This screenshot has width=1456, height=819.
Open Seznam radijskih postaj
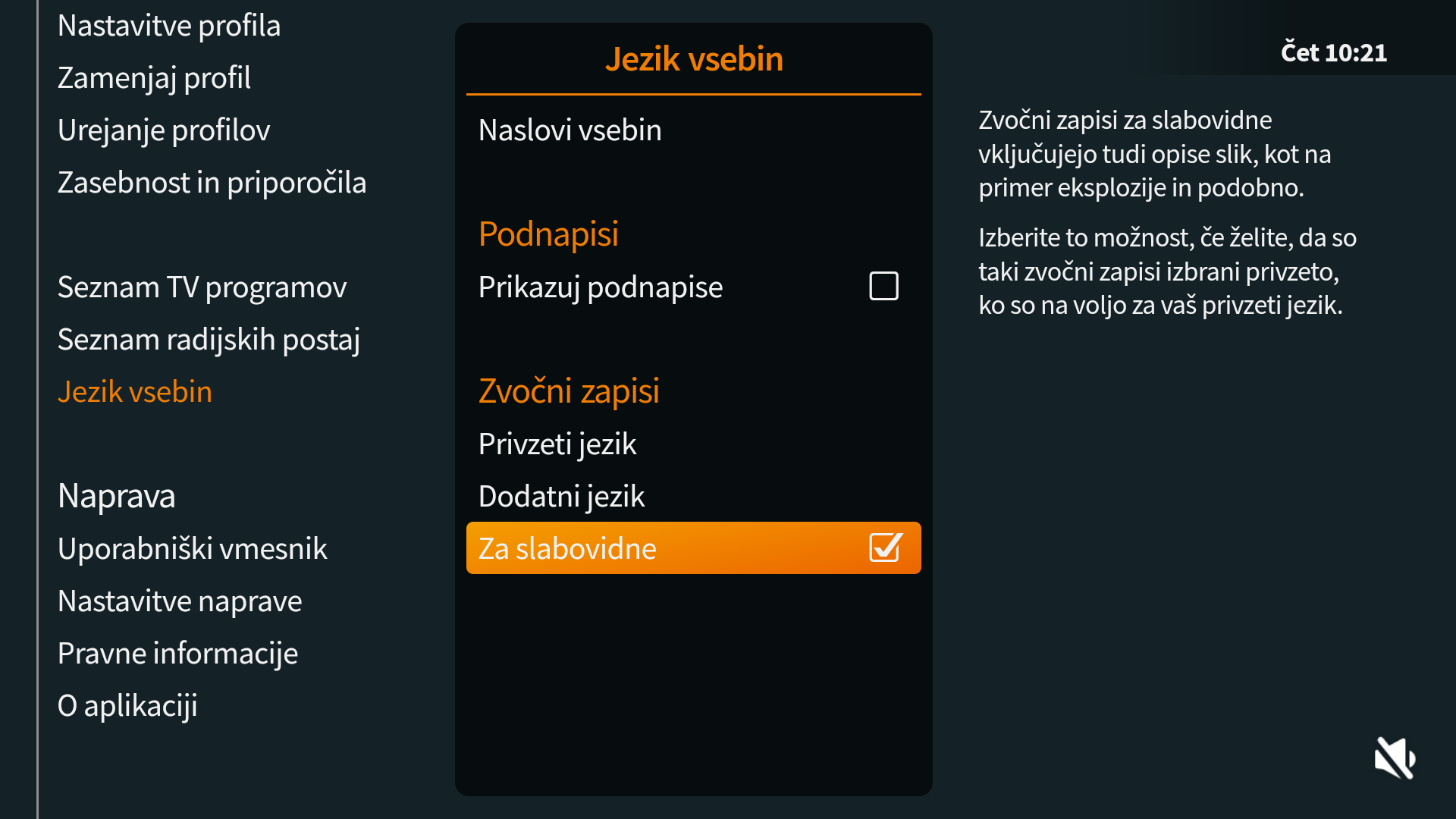click(209, 340)
